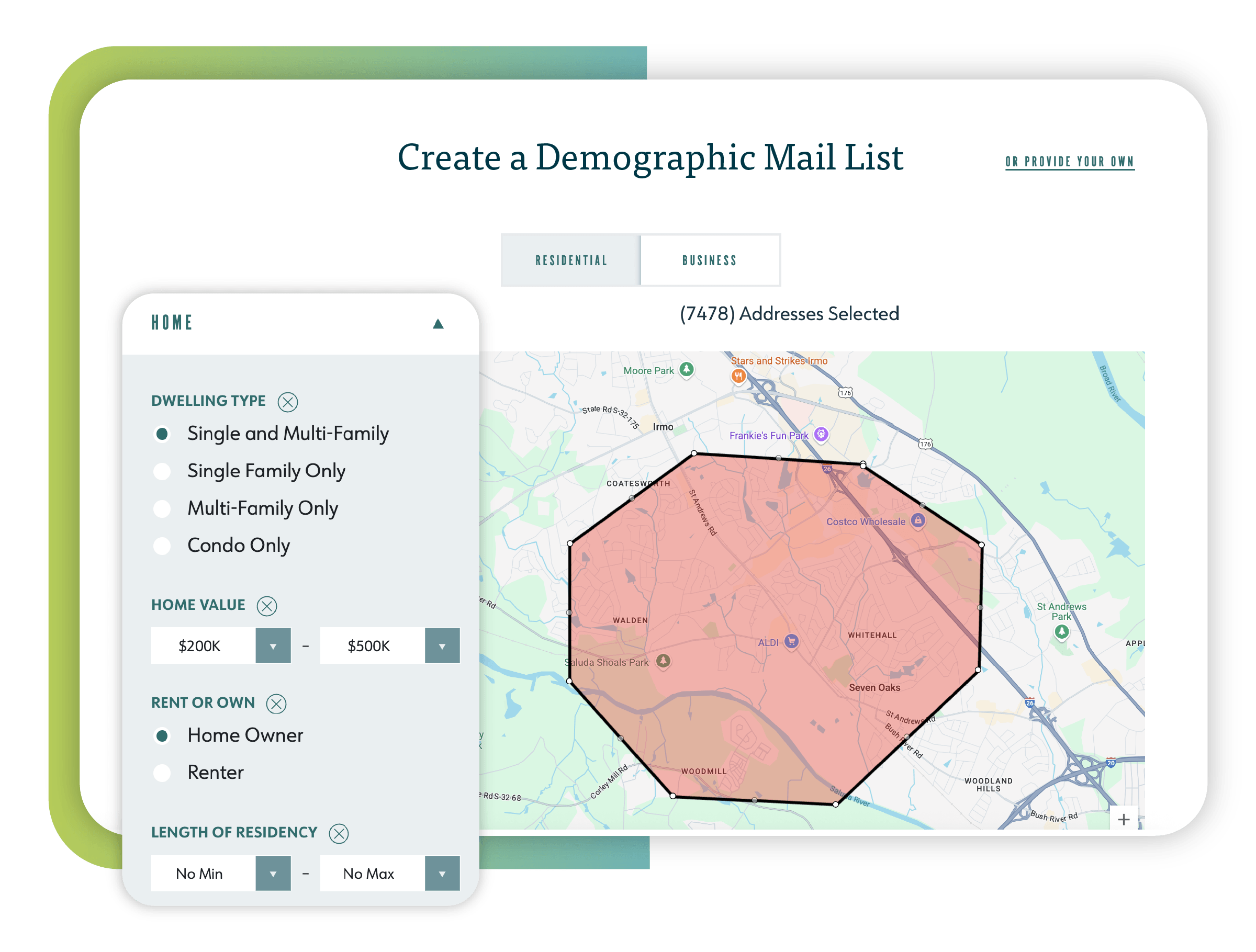This screenshot has height=952, width=1256.
Task: Click the Or Provide Your Own link
Action: (1069, 162)
